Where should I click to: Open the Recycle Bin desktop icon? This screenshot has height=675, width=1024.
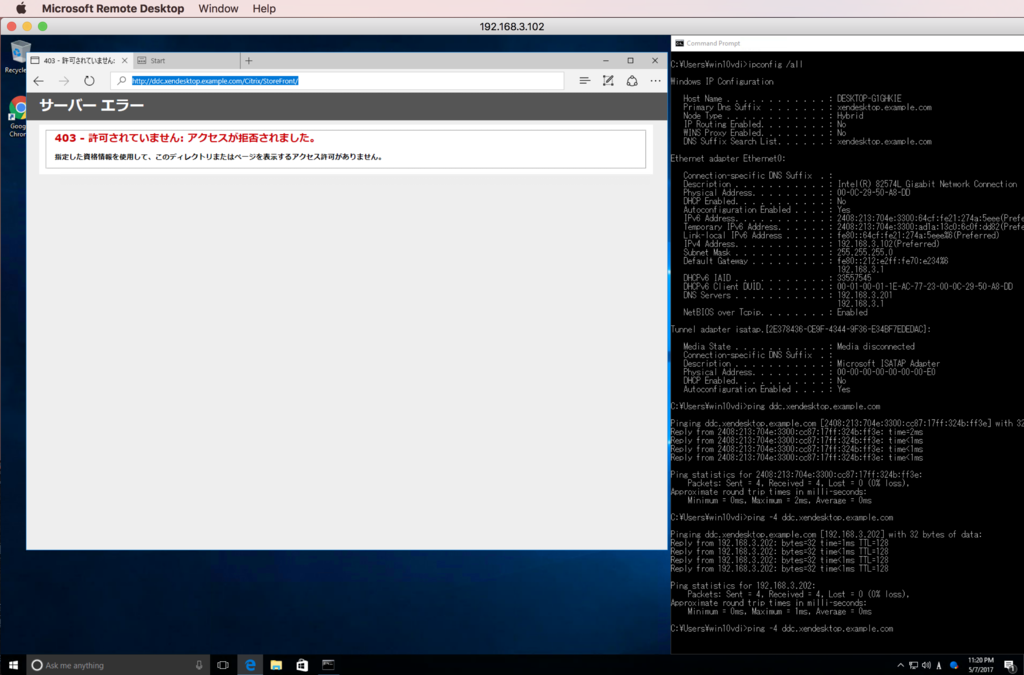coord(18,57)
